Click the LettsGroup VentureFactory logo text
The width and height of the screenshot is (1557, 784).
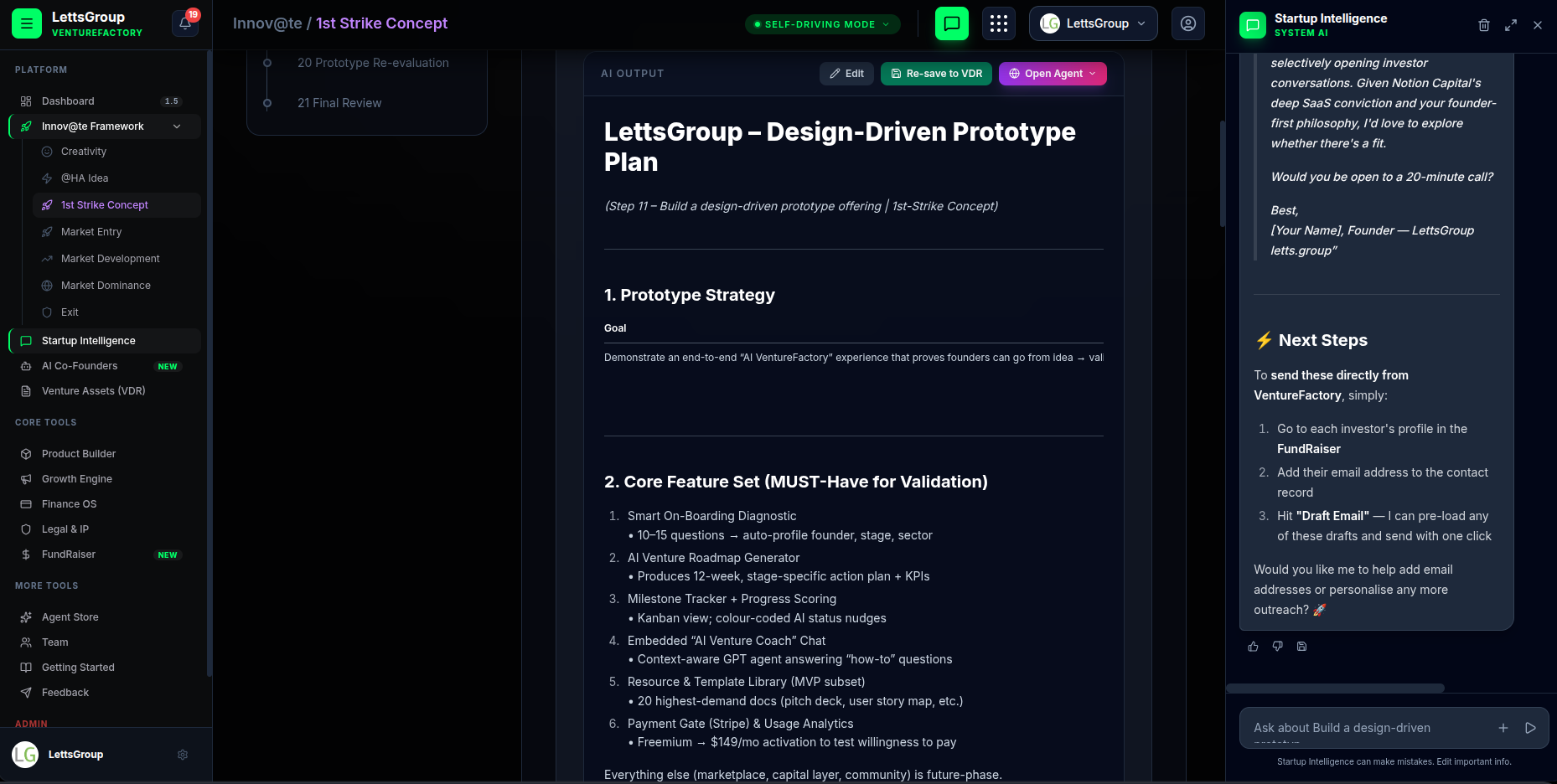click(x=96, y=23)
